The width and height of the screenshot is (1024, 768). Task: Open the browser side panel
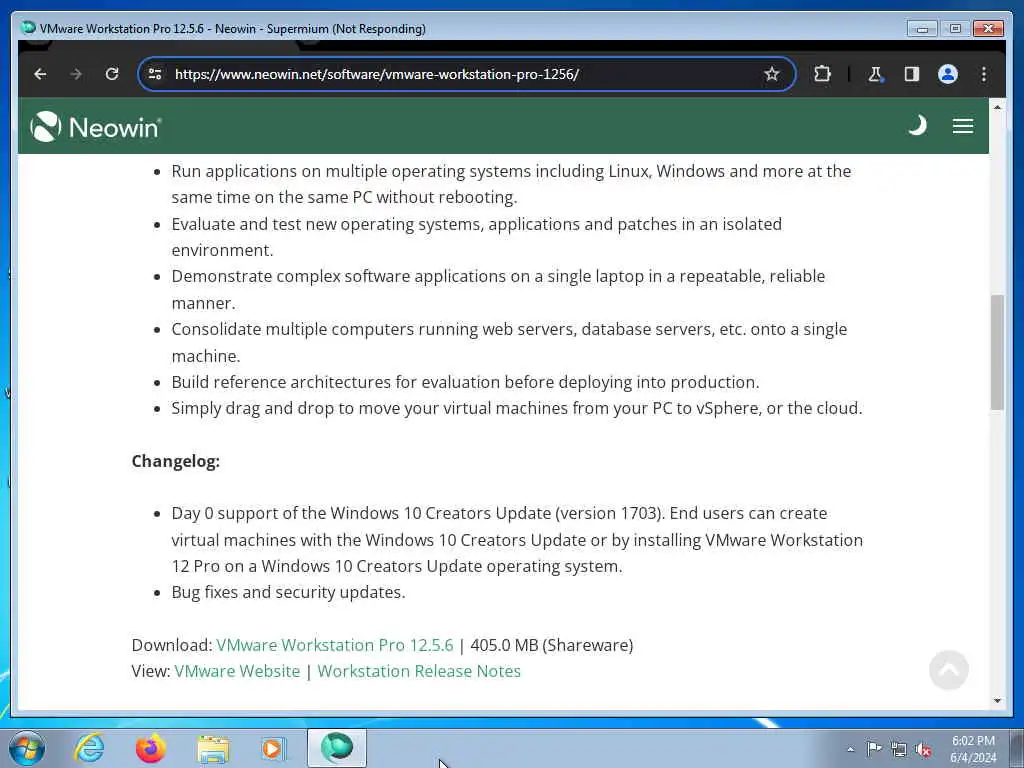pos(912,74)
